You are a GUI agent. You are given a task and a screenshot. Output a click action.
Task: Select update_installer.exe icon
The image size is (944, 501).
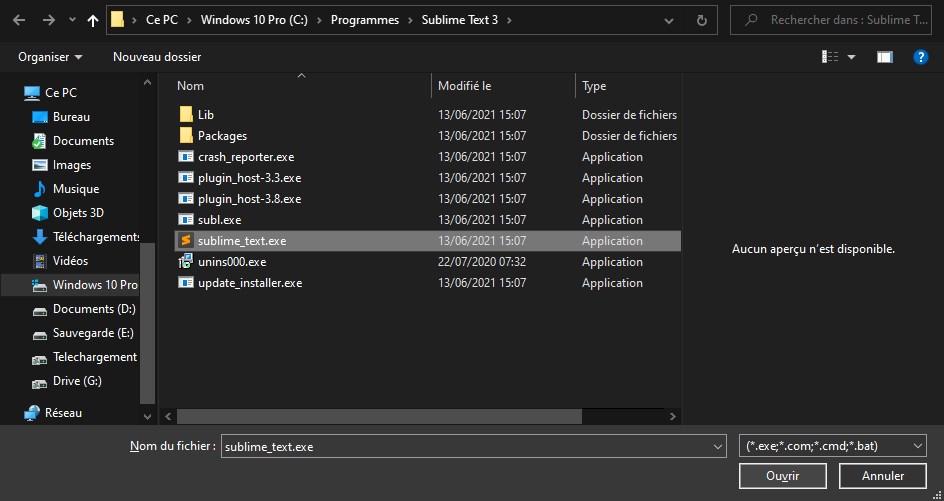tap(186, 283)
